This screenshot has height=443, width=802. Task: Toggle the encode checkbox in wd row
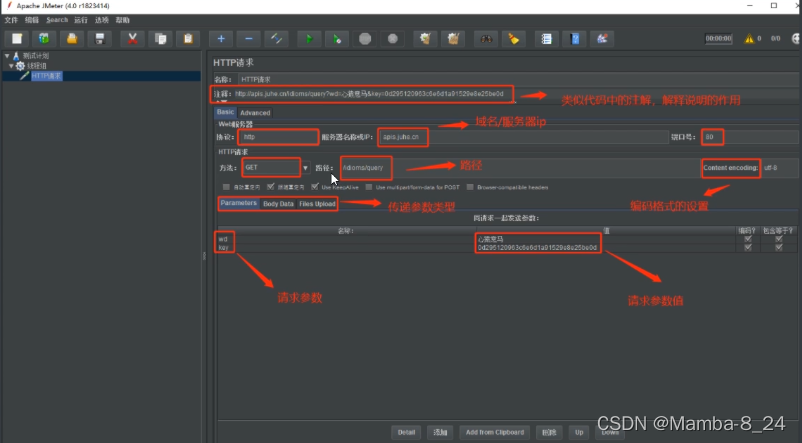pos(748,239)
